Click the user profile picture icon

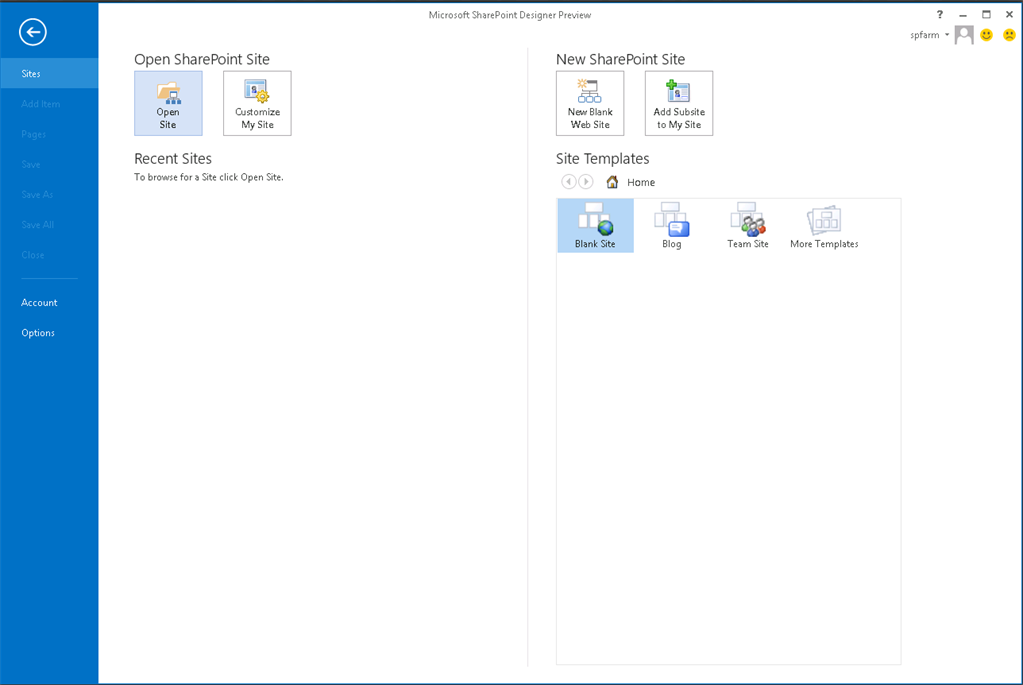coord(964,35)
